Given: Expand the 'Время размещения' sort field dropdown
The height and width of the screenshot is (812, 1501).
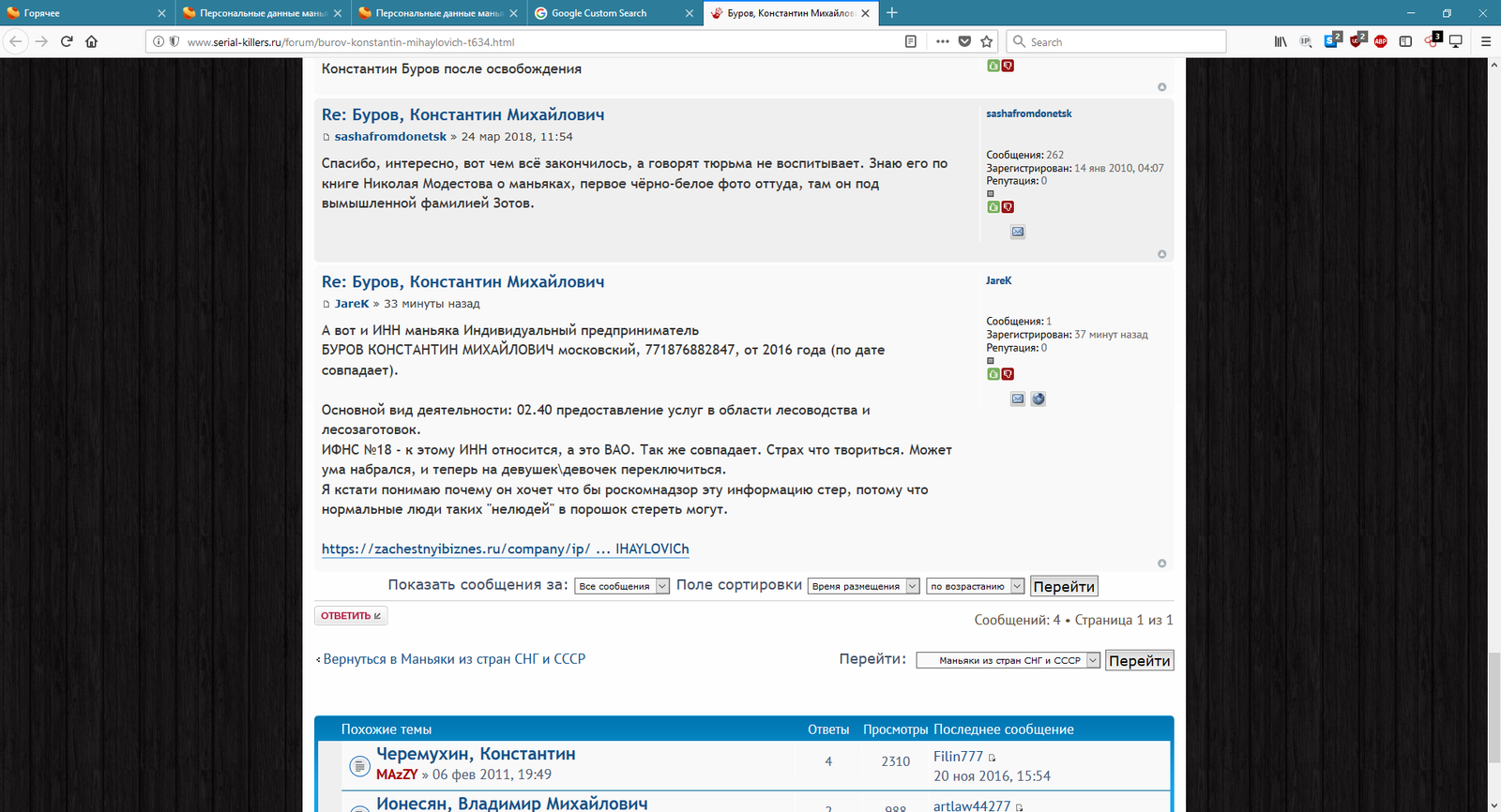Looking at the screenshot, I should point(863,586).
